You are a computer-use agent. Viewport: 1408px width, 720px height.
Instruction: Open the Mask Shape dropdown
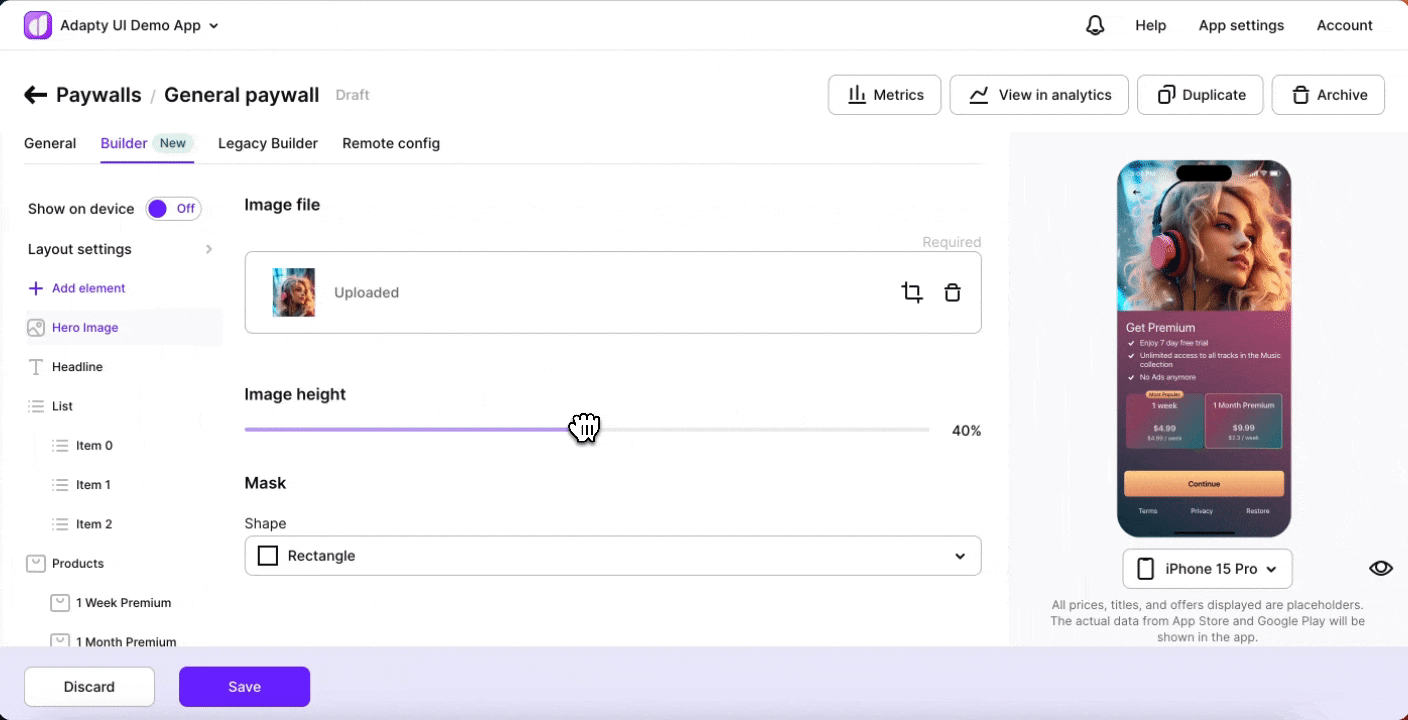point(612,556)
